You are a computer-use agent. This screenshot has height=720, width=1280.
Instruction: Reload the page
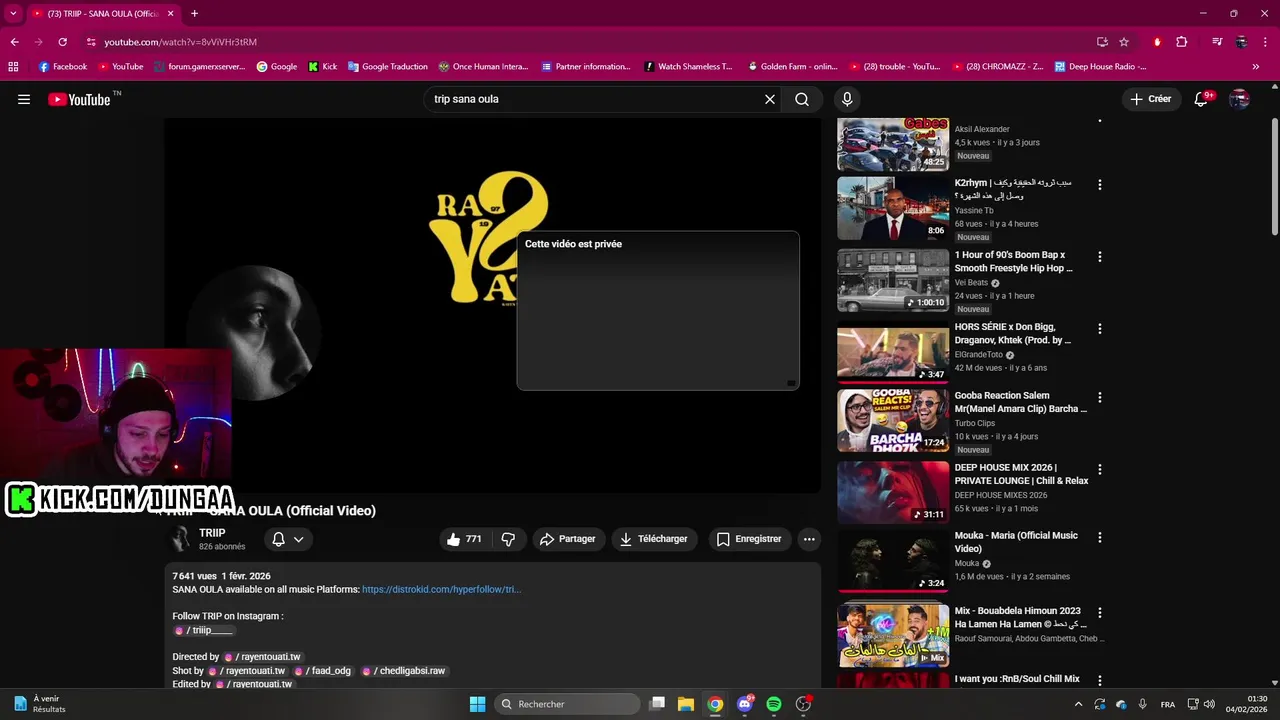tap(62, 42)
